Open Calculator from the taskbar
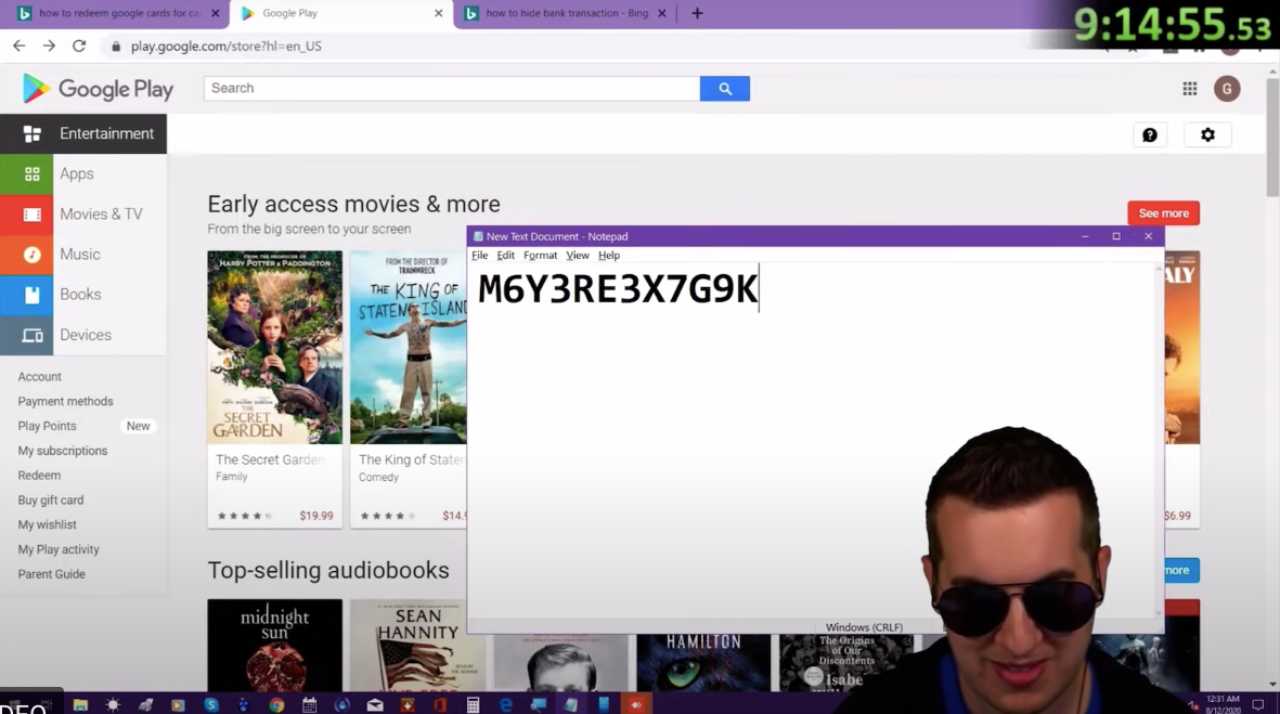Image resolution: width=1280 pixels, height=714 pixels. 473,705
